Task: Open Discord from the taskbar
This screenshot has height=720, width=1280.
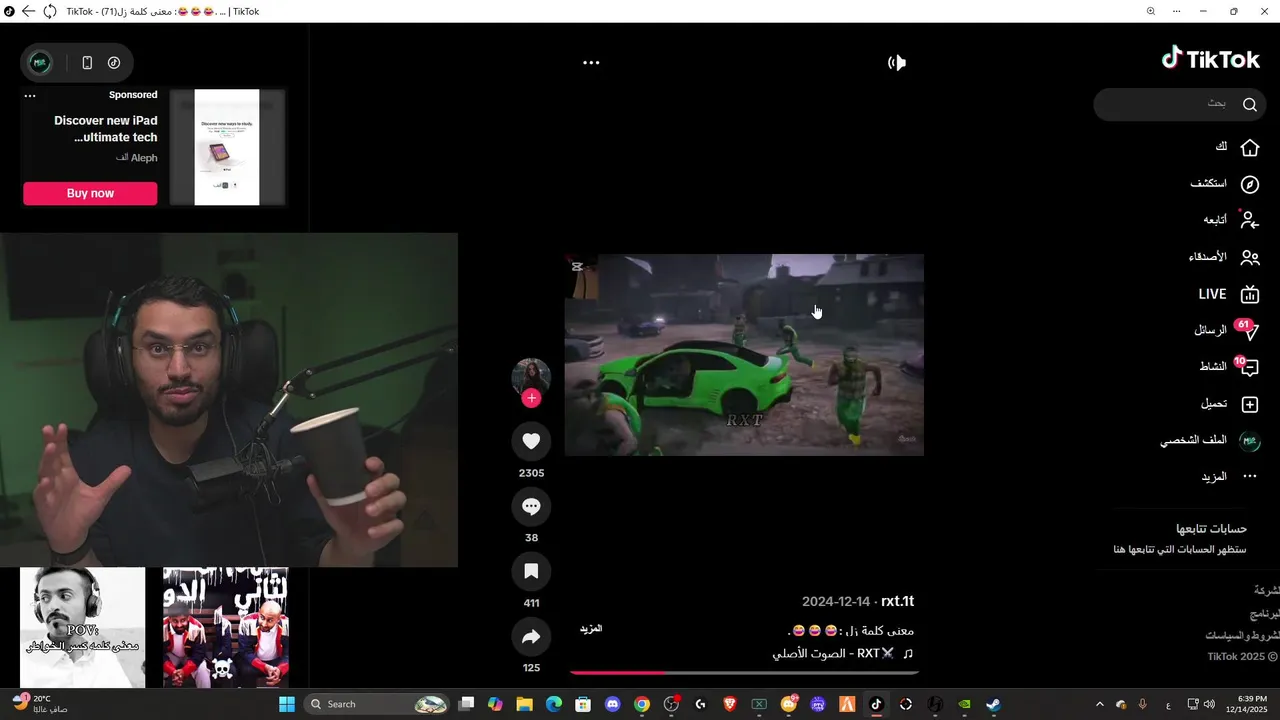Action: 612,704
